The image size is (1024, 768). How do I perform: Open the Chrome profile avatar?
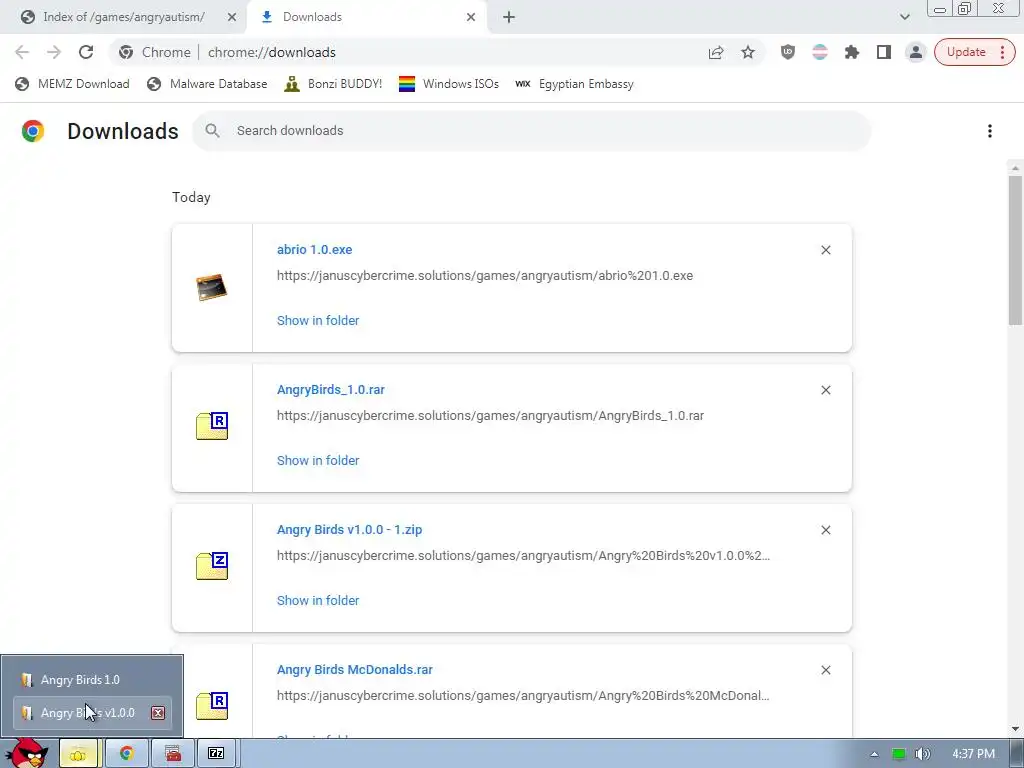pyautogui.click(x=916, y=52)
